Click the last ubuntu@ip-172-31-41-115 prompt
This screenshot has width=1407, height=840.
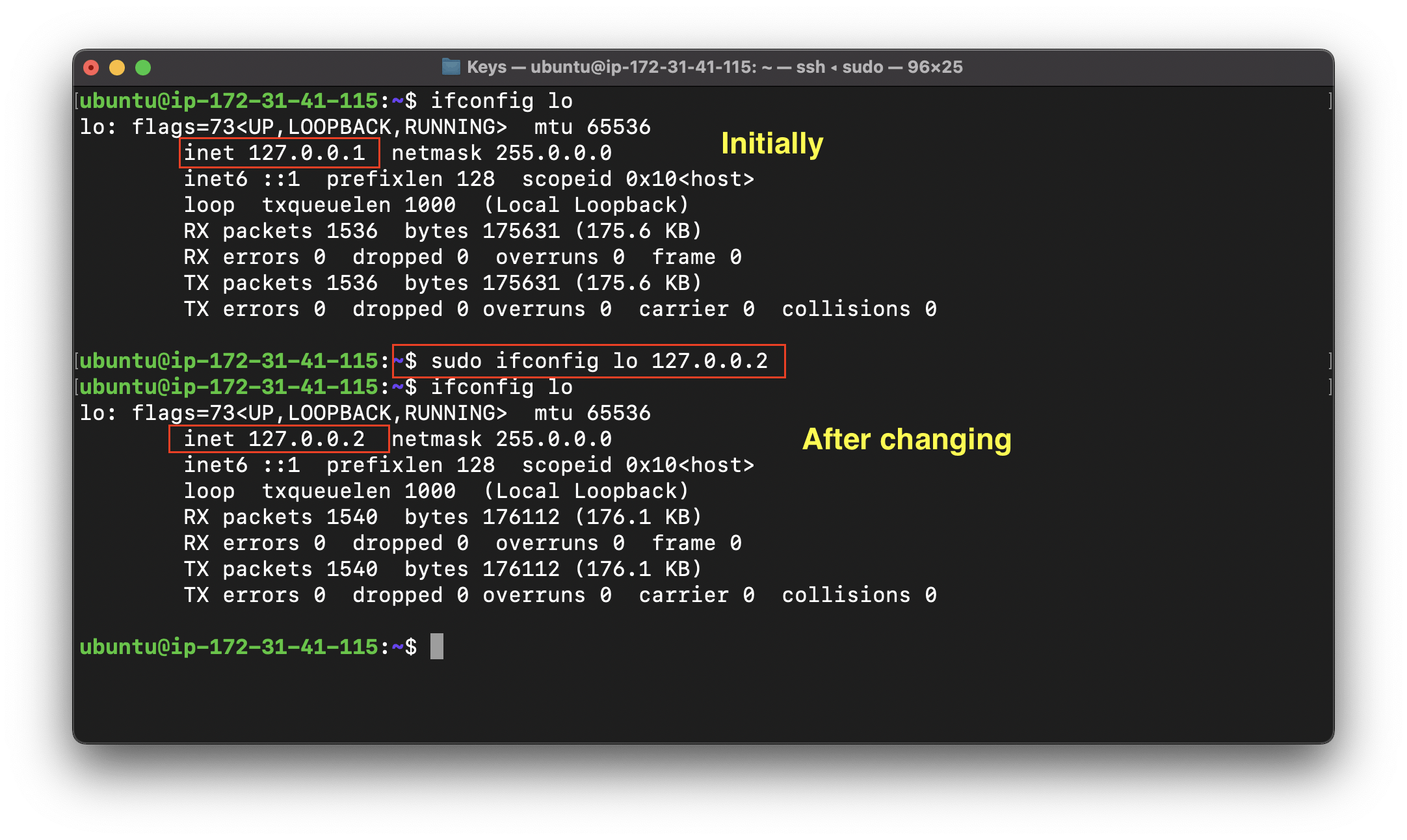pyautogui.click(x=248, y=647)
